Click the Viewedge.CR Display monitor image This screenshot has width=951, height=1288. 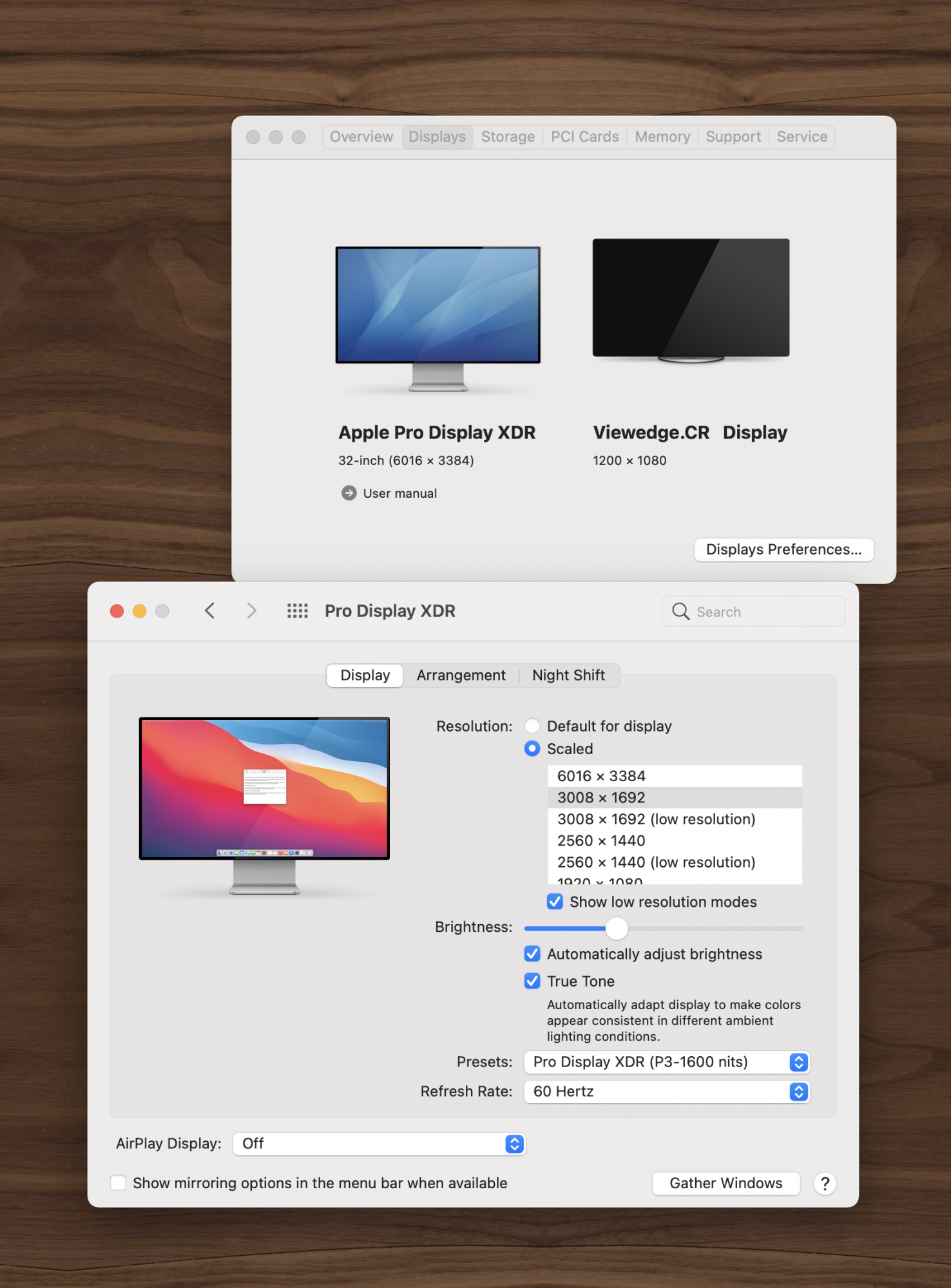[691, 300]
